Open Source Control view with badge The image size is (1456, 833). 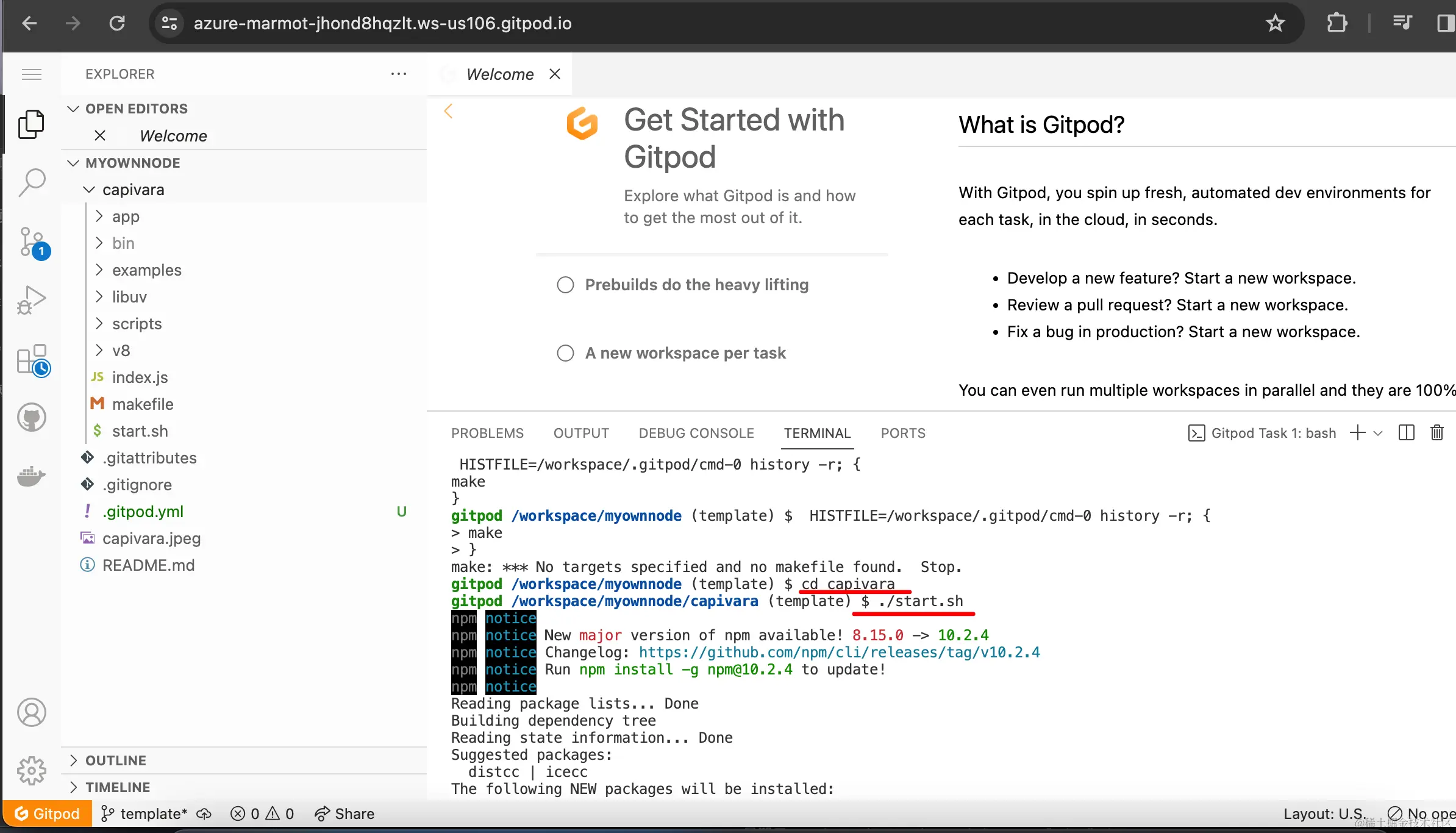pyautogui.click(x=32, y=242)
